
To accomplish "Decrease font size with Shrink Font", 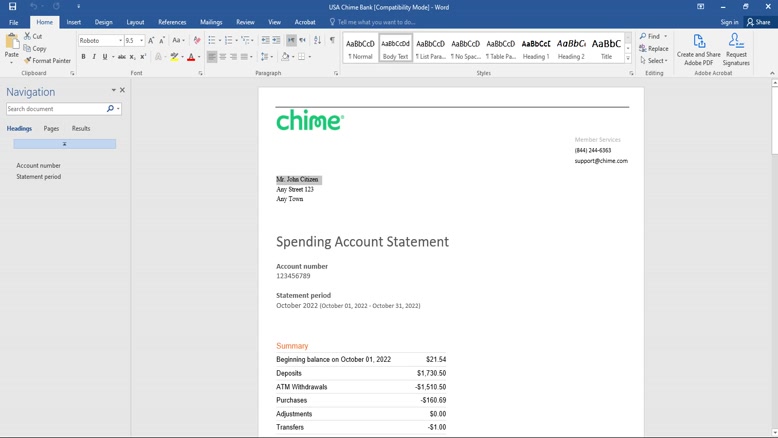I will tap(162, 41).
